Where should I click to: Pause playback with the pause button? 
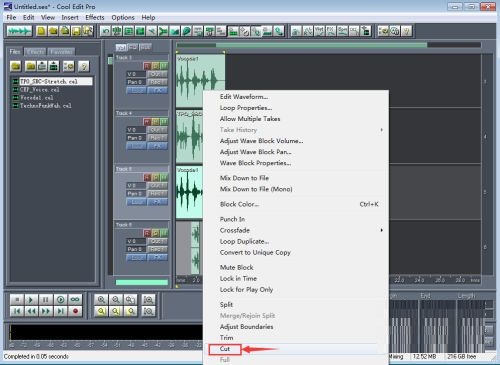point(46,300)
